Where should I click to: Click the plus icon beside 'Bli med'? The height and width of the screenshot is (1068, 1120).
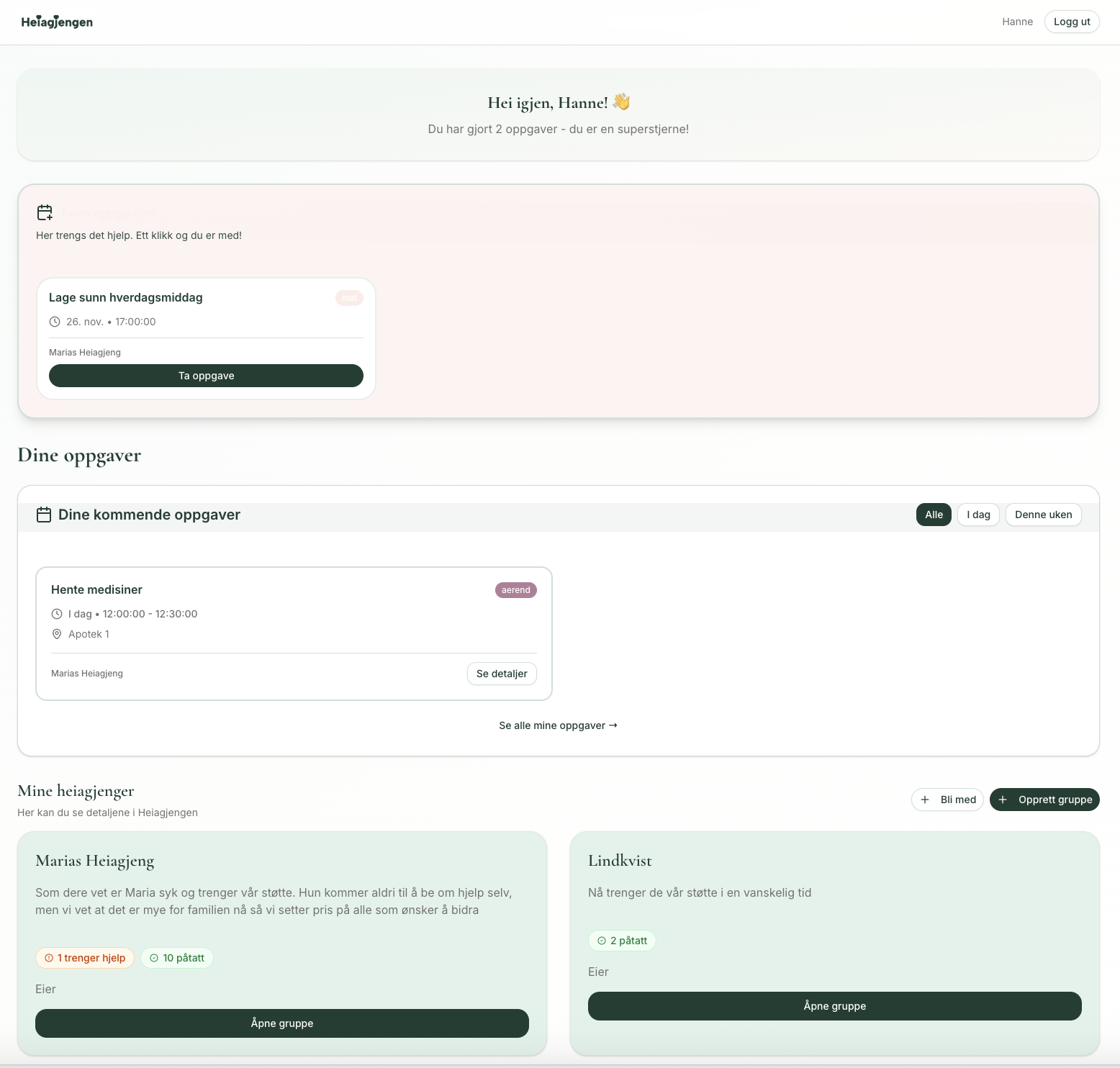(x=925, y=800)
